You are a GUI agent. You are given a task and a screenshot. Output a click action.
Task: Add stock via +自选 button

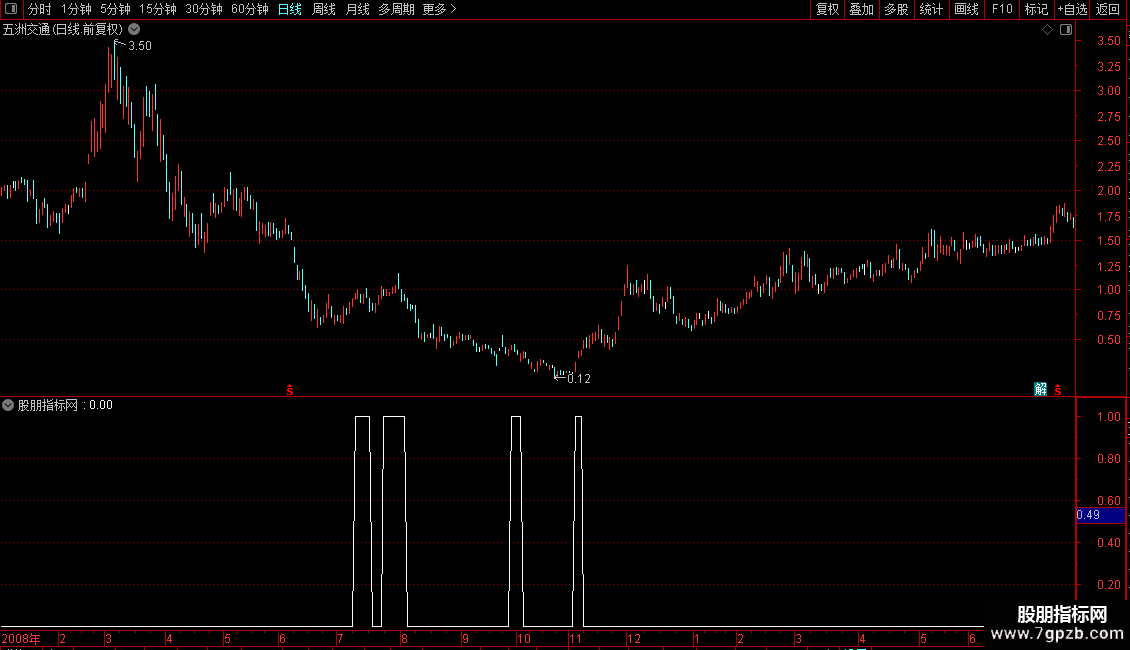pyautogui.click(x=1072, y=9)
